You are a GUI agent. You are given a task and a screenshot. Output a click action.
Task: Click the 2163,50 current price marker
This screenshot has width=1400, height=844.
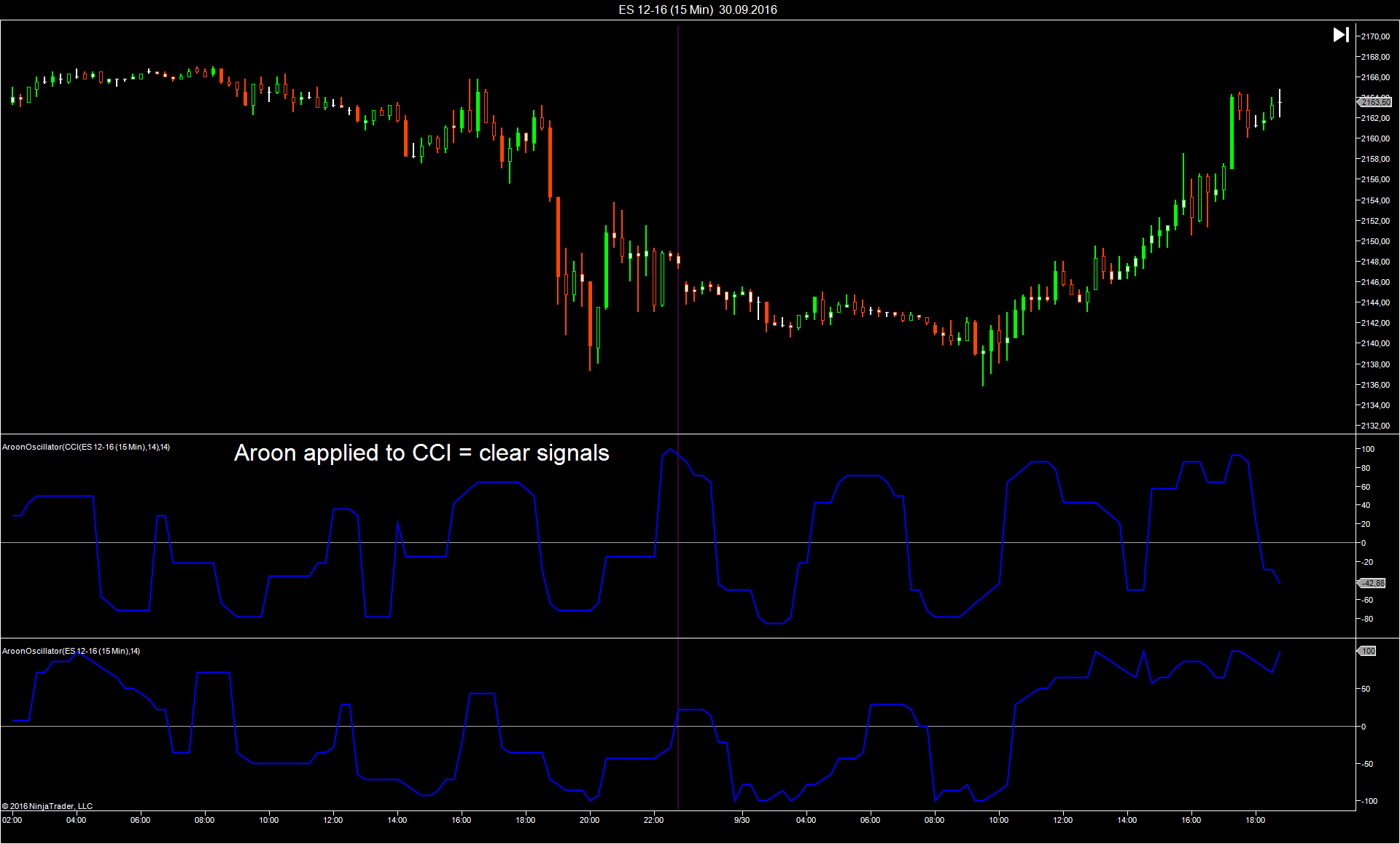[1374, 102]
